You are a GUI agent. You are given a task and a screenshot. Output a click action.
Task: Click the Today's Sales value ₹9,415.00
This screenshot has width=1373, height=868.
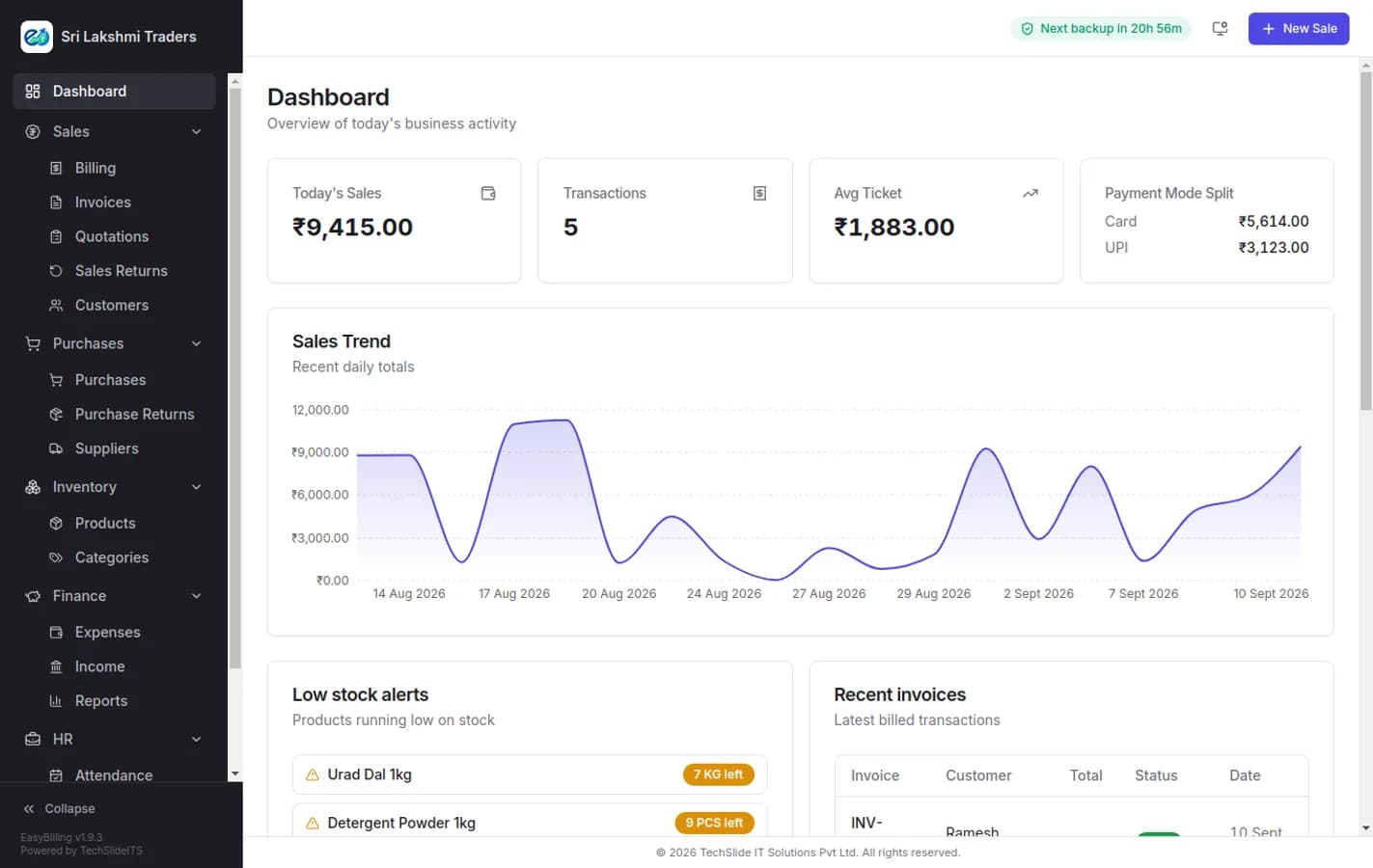pos(352,228)
